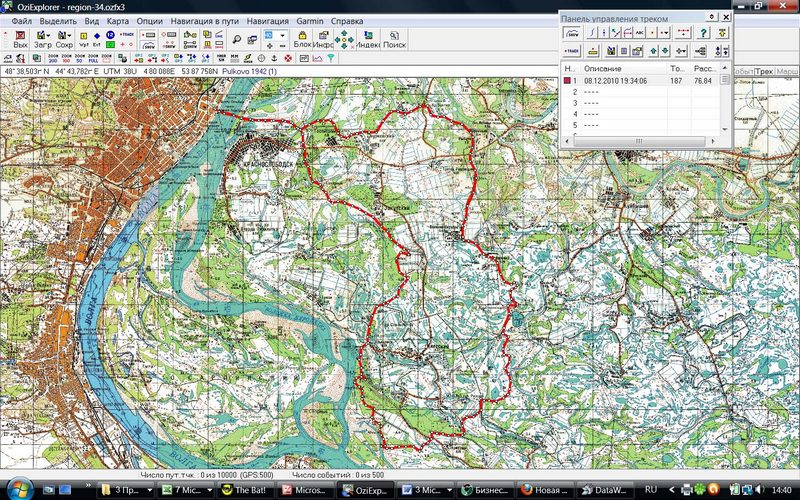Open the Загр load dropdown button
The height and width of the screenshot is (500, 800).
pyautogui.click(x=42, y=39)
